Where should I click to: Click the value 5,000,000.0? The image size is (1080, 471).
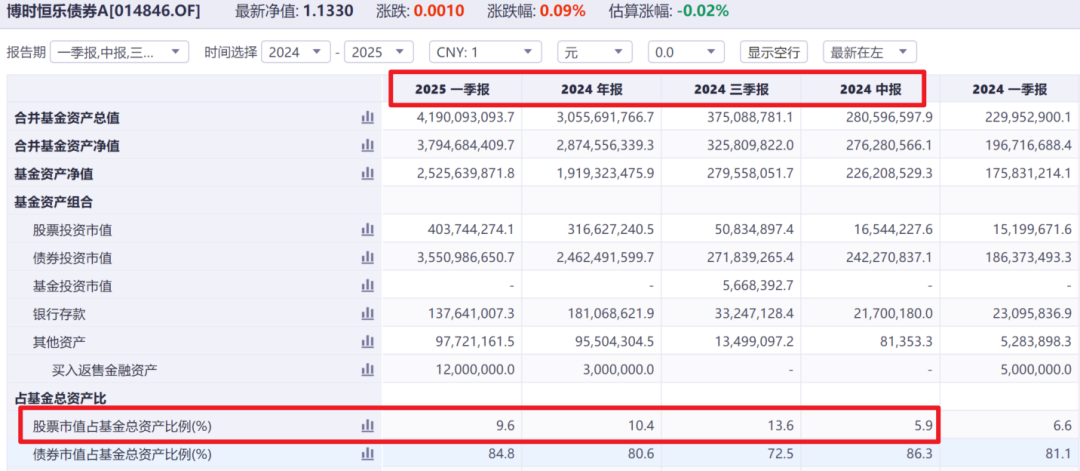(x=1035, y=370)
